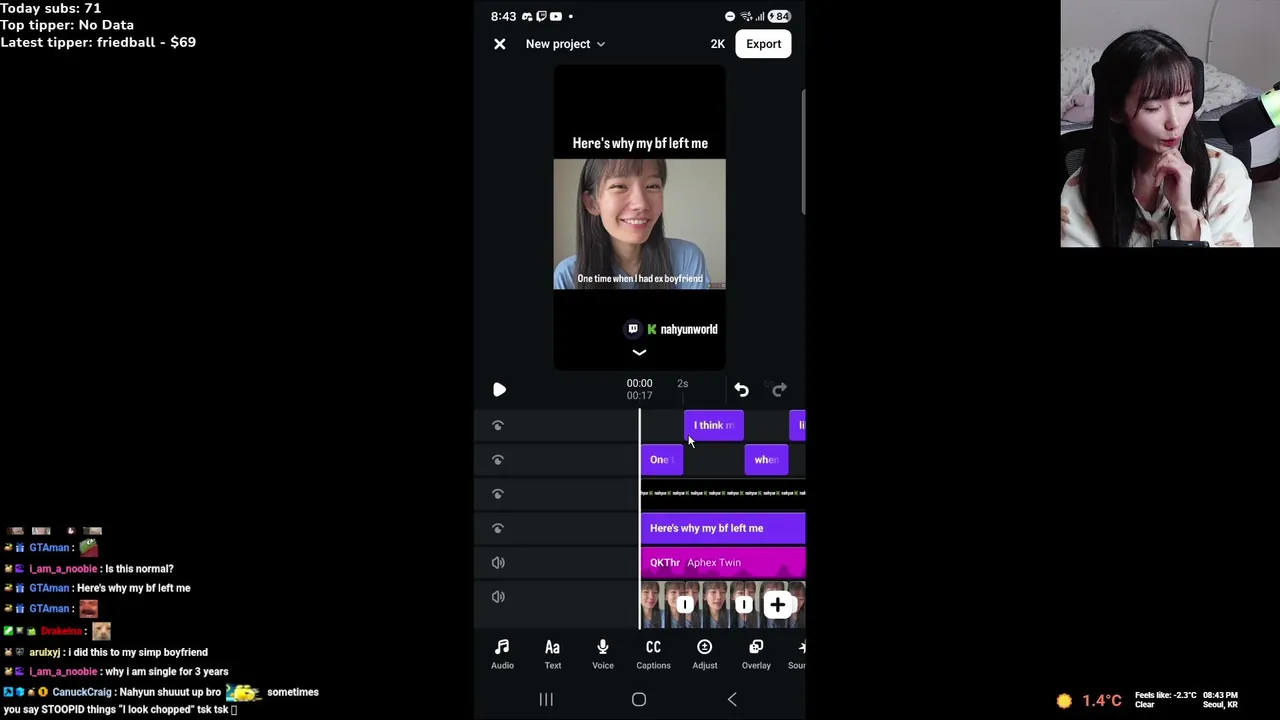Tap the Android recent apps button
1280x720 pixels.
pyautogui.click(x=546, y=700)
